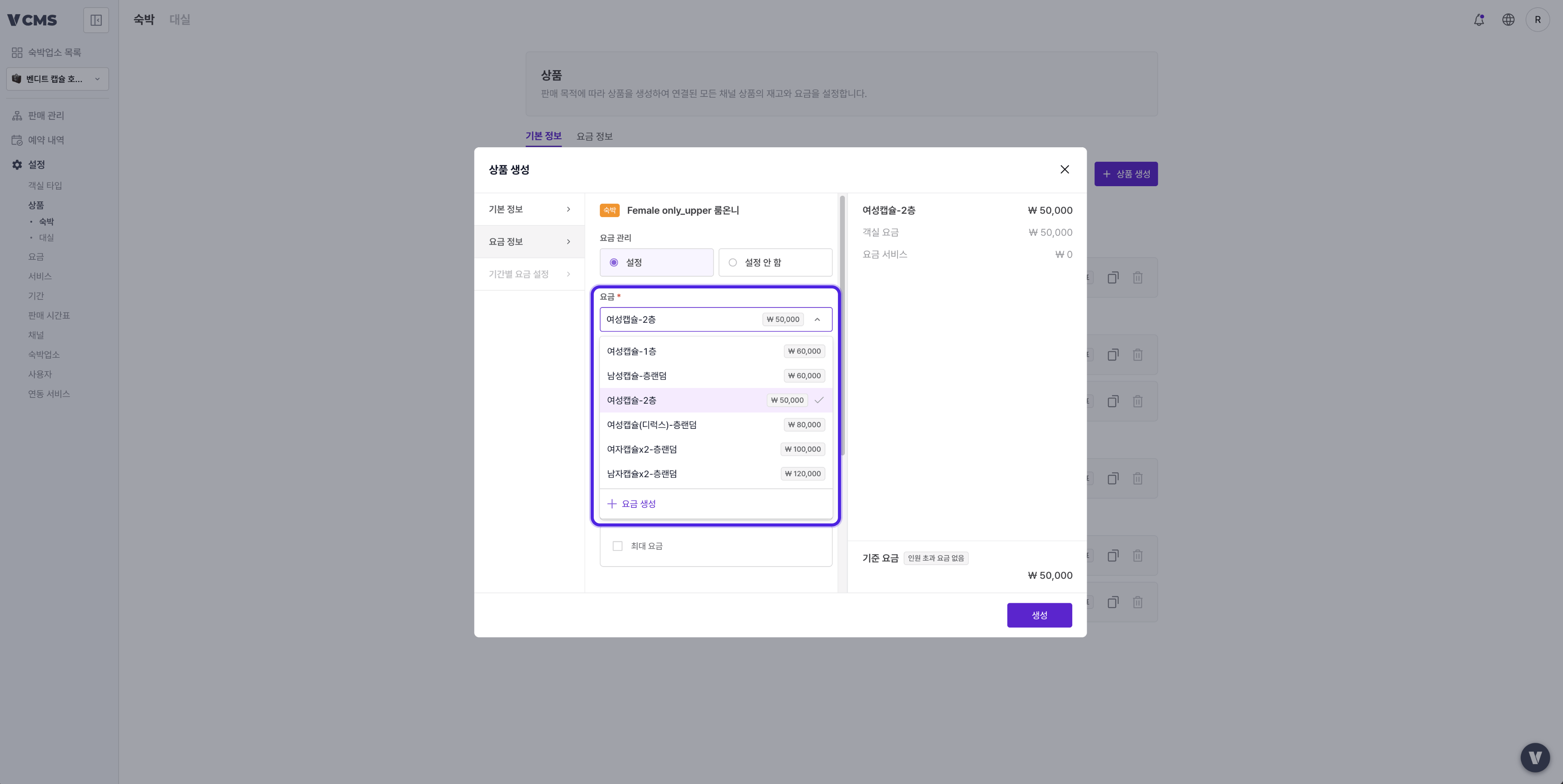Open notifications bell icon
This screenshot has width=1563, height=784.
pyautogui.click(x=1479, y=20)
